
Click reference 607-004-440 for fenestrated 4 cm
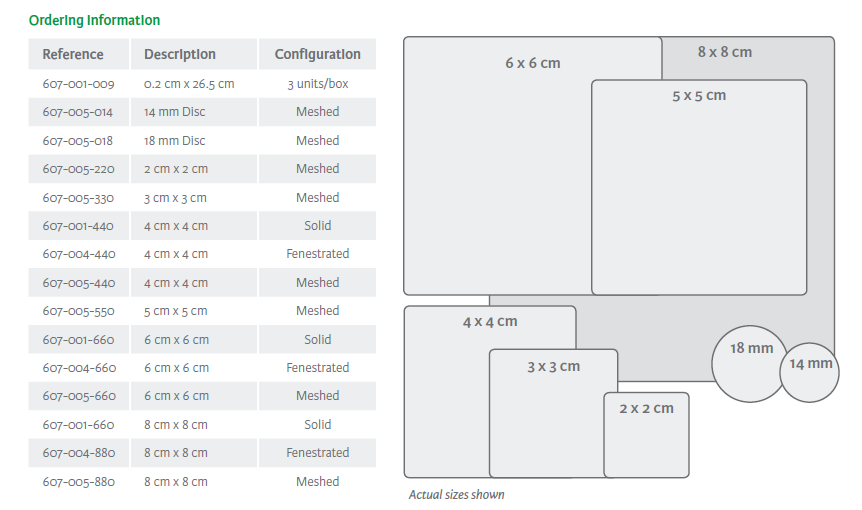[78, 254]
